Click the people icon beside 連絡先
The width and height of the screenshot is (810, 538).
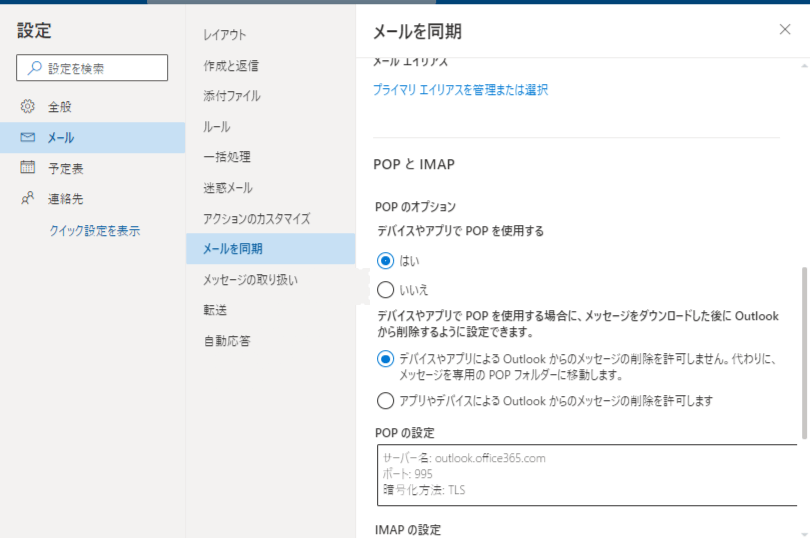[x=28, y=199]
